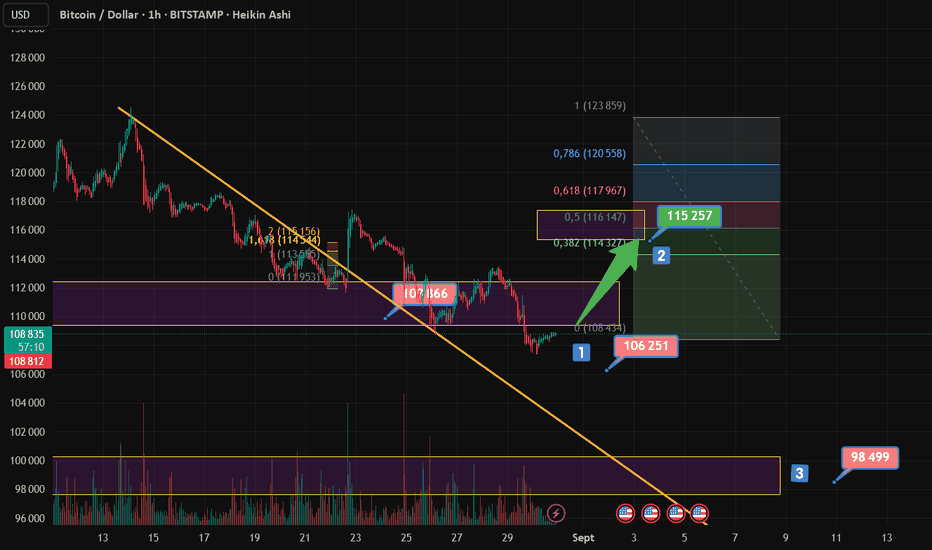
Task: Click the 0,618 (117 967) Fibonacci label
Action: (x=589, y=191)
